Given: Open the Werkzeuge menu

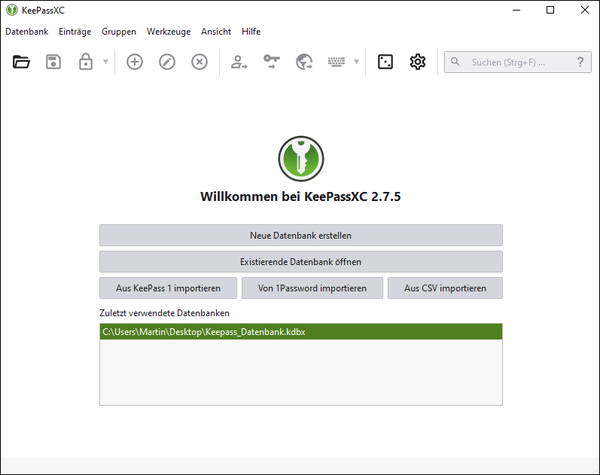Looking at the screenshot, I should 169,31.
